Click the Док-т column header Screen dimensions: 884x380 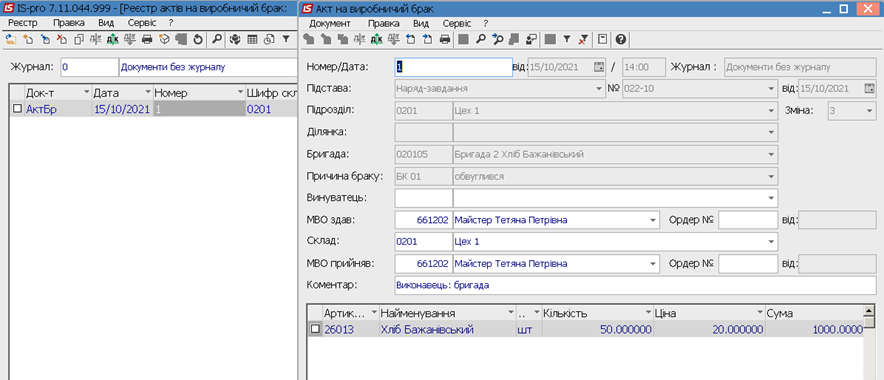point(58,92)
